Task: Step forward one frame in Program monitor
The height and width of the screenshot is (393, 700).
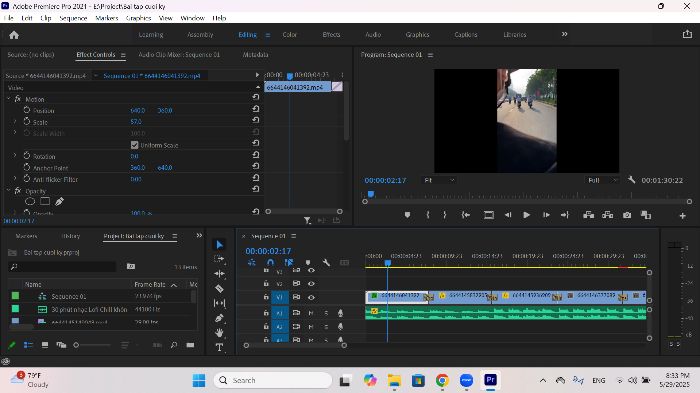Action: (546, 215)
